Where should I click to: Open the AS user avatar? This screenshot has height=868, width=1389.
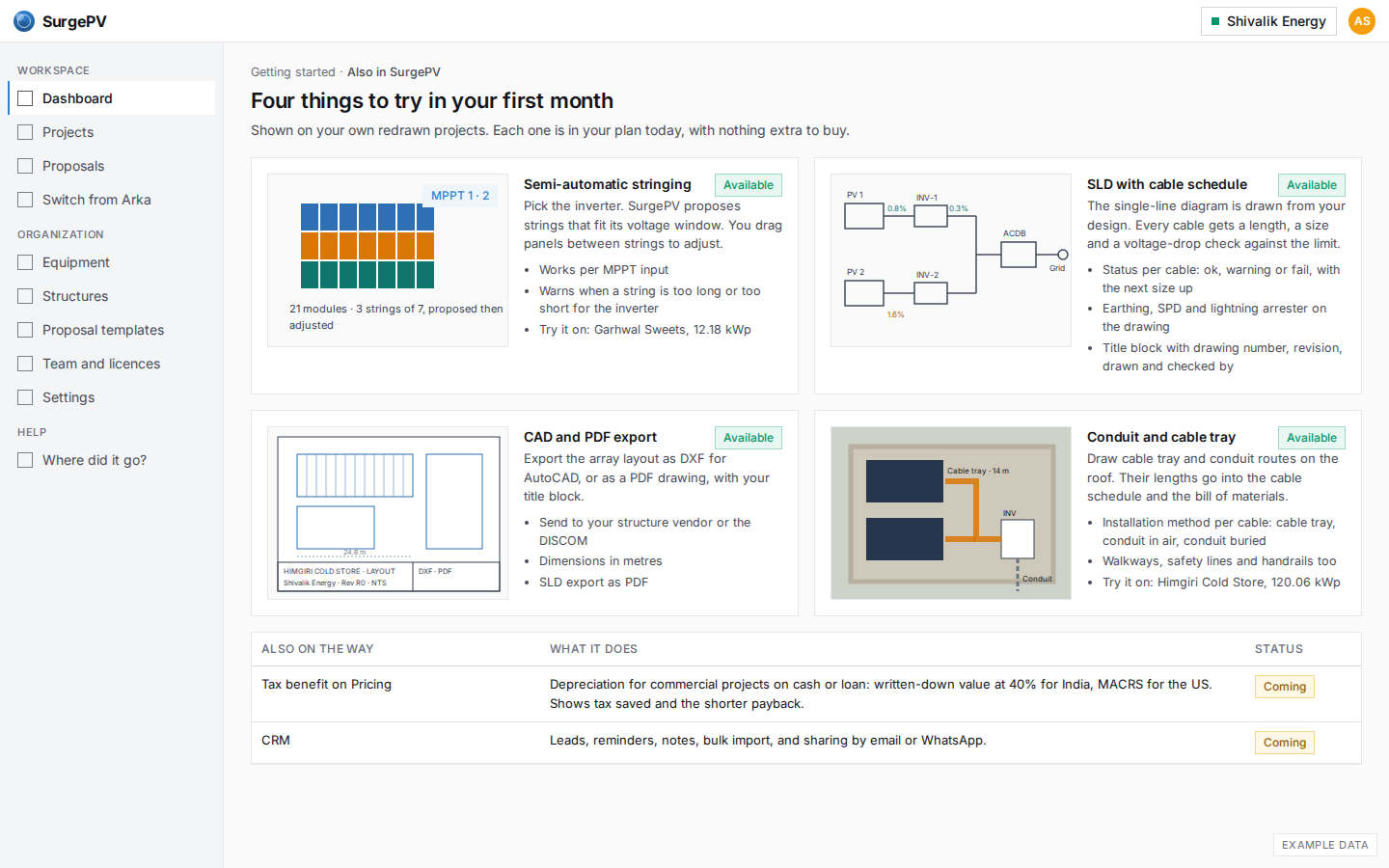[1362, 21]
